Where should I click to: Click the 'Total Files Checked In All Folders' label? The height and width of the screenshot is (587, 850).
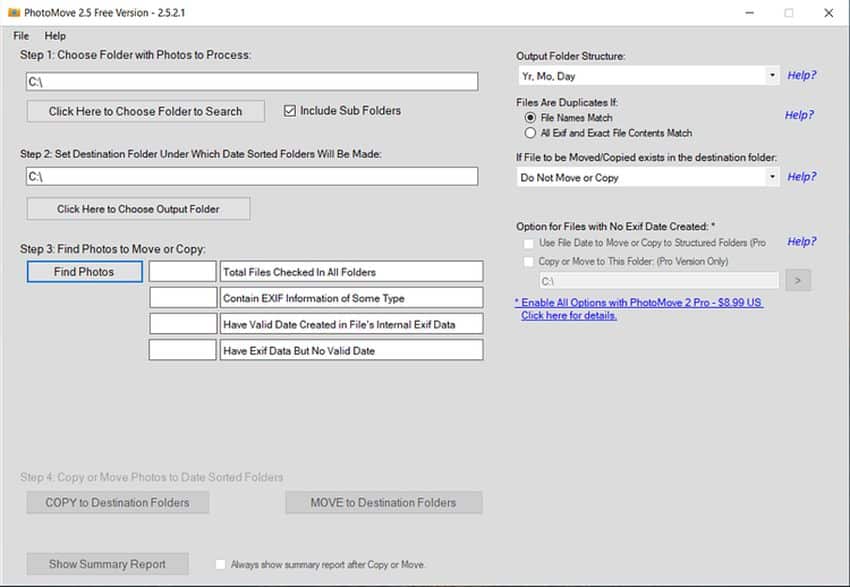click(x=351, y=272)
